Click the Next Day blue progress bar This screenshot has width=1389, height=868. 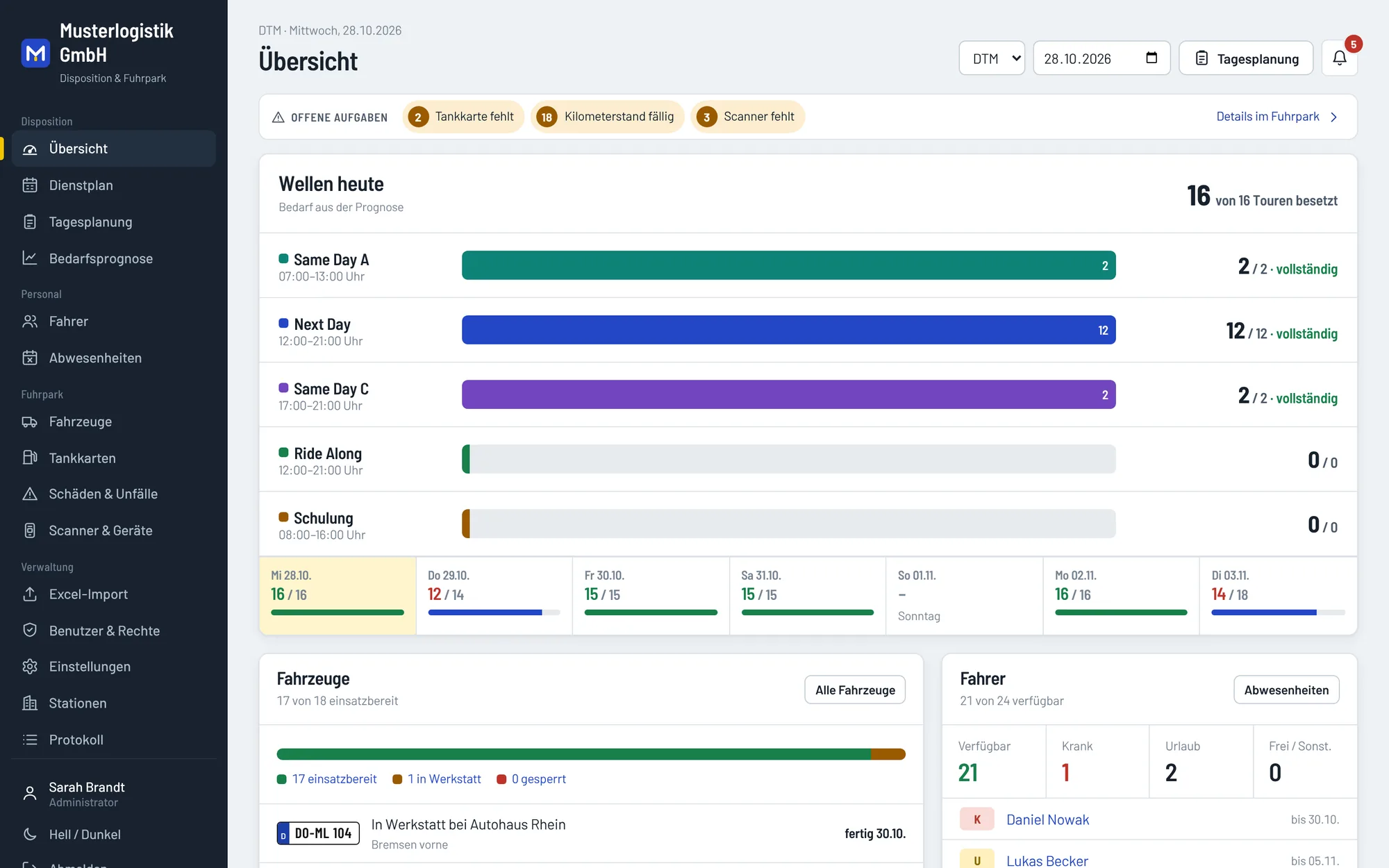click(x=788, y=330)
